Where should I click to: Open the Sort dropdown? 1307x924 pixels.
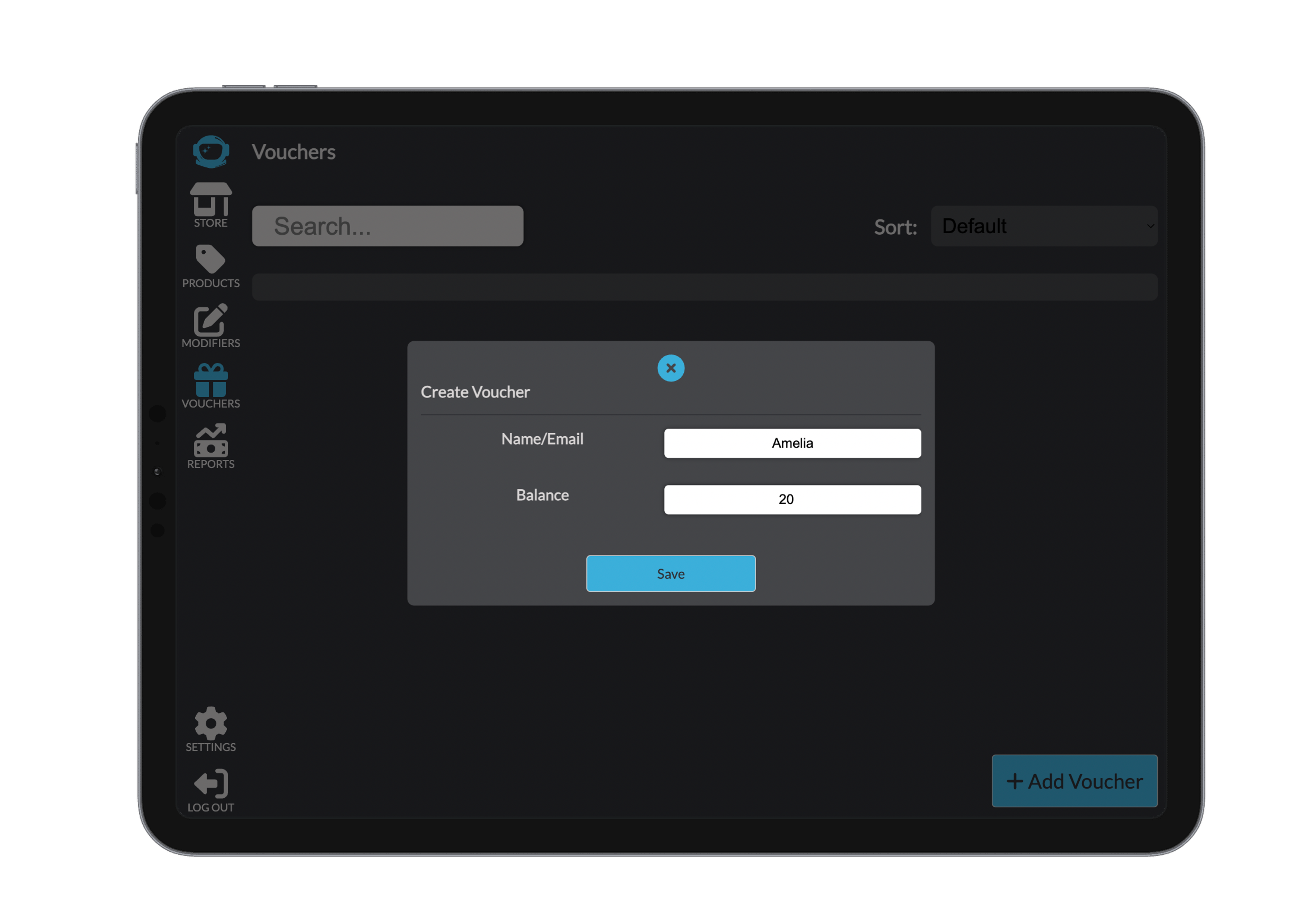tap(1045, 226)
